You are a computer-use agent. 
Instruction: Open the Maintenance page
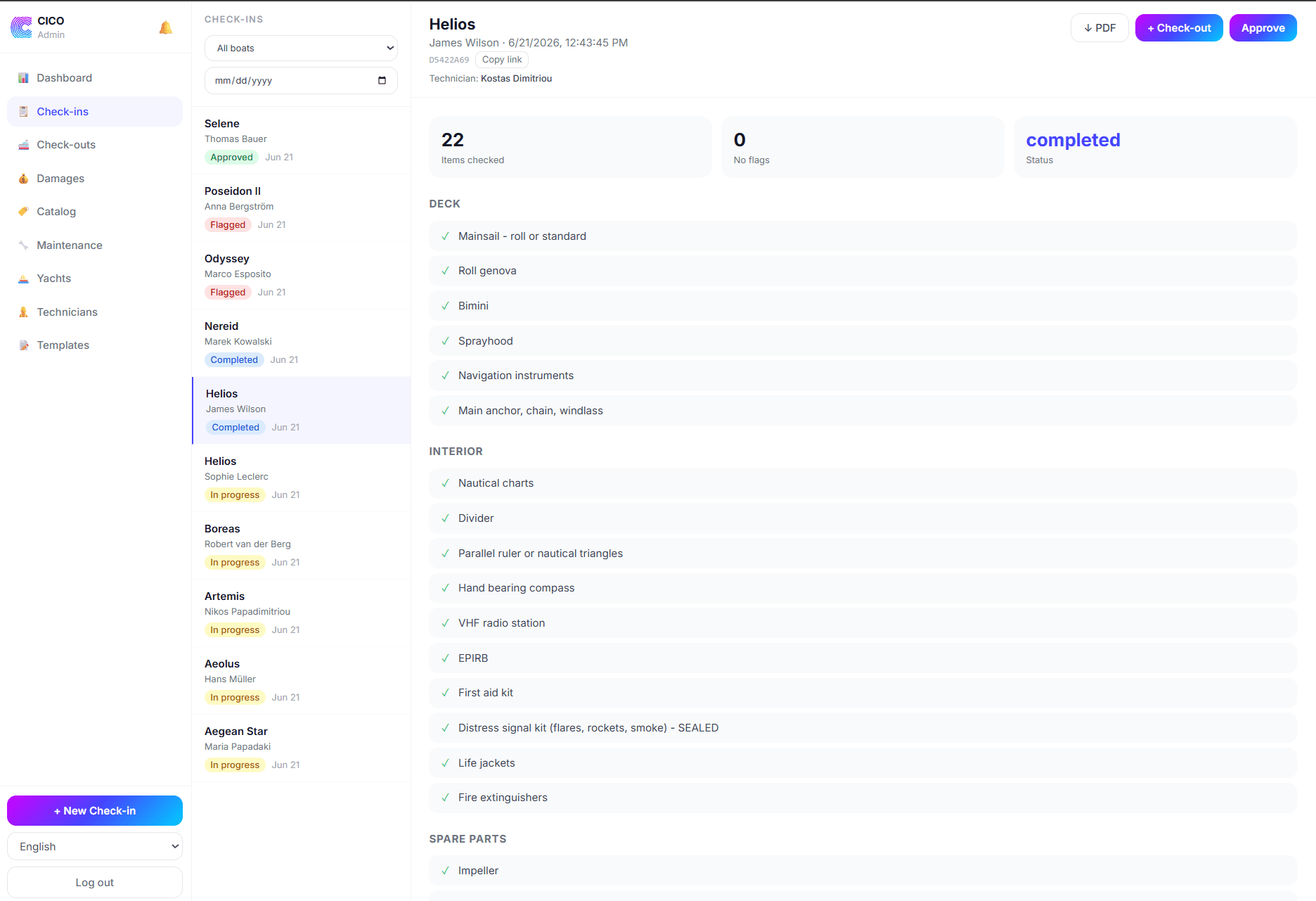[x=95, y=245]
